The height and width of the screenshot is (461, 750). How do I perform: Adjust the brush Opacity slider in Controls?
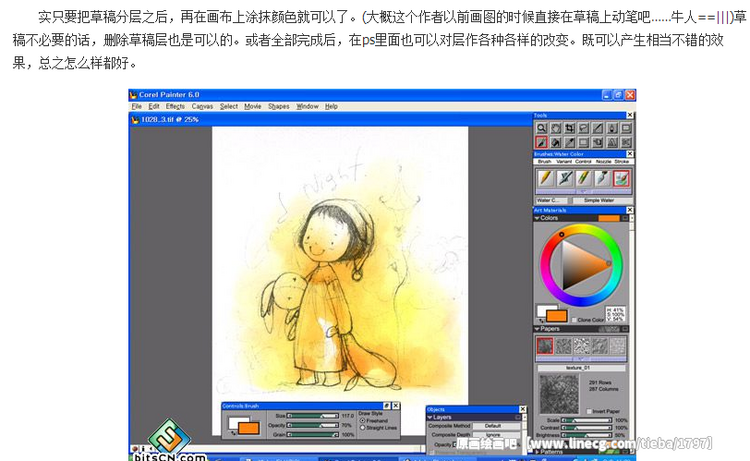312,425
